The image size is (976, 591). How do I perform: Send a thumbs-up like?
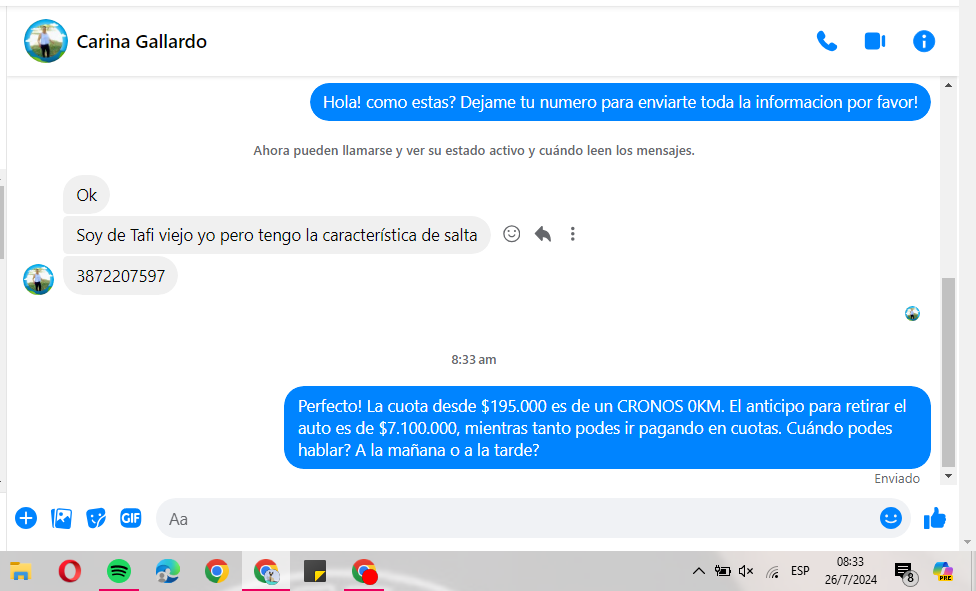pyautogui.click(x=935, y=518)
